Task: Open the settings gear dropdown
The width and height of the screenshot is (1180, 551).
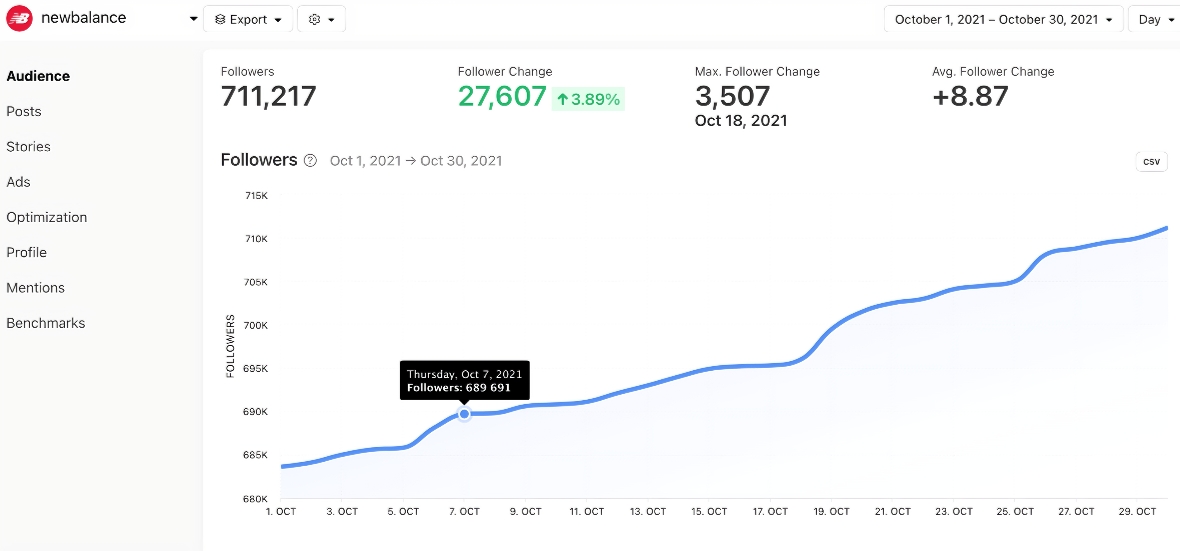Action: pyautogui.click(x=321, y=20)
